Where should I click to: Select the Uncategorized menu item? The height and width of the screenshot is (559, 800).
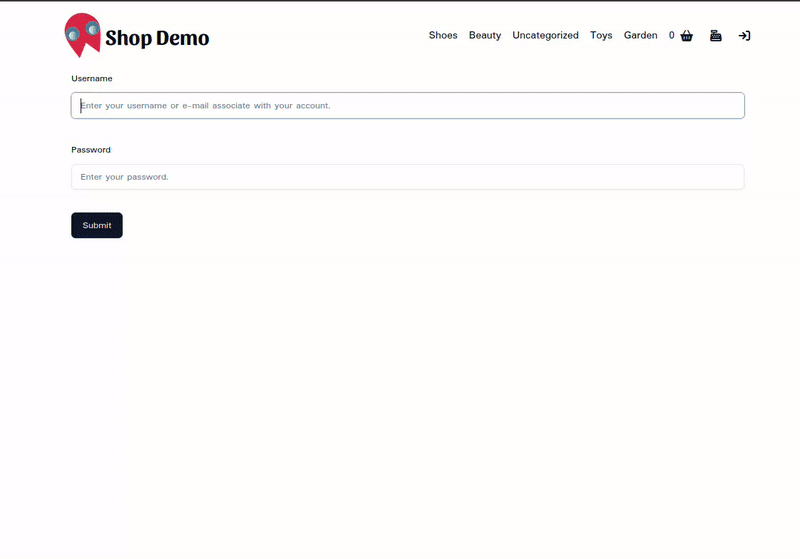545,36
